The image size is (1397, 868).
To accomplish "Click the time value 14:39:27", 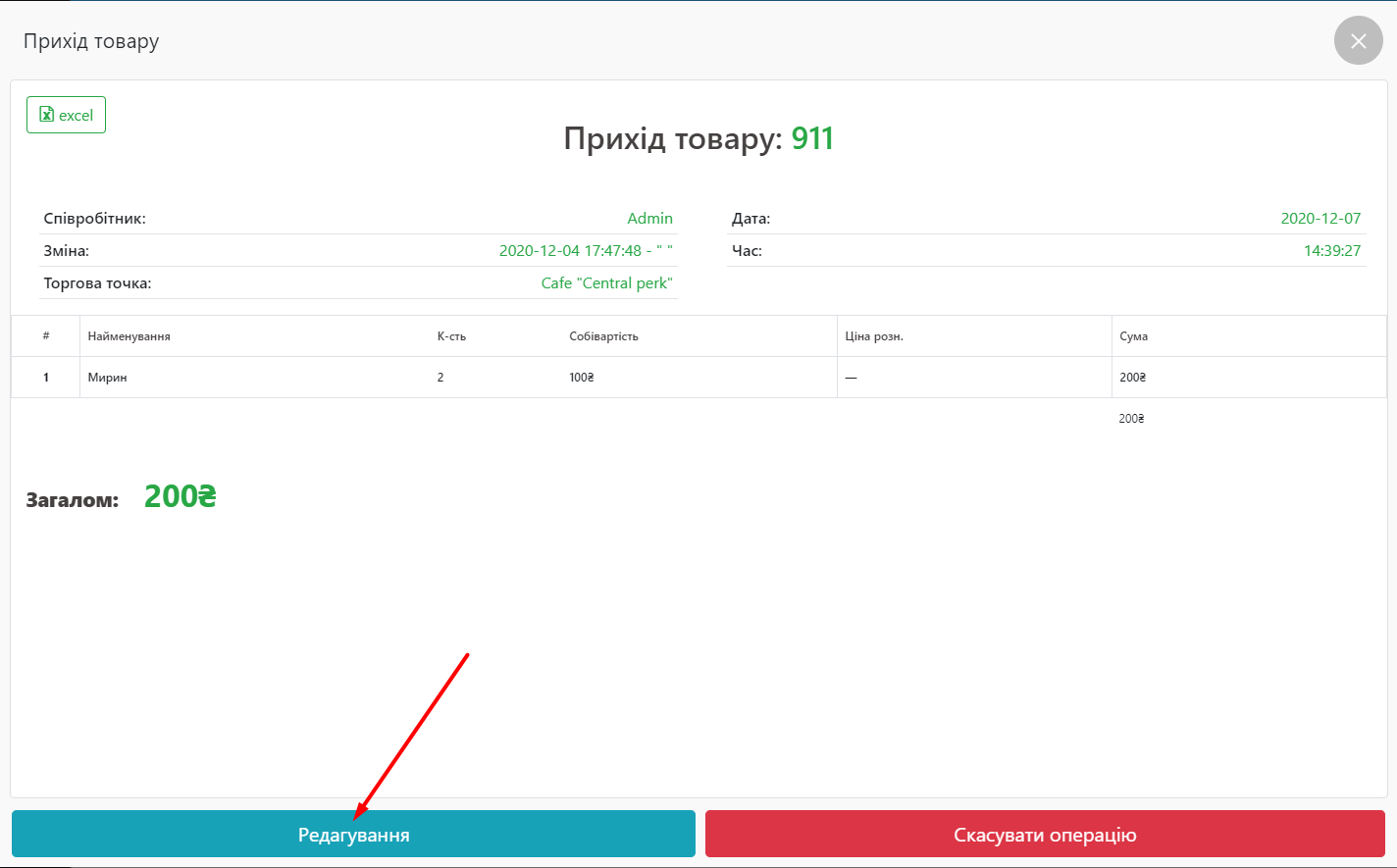I will coord(1331,251).
